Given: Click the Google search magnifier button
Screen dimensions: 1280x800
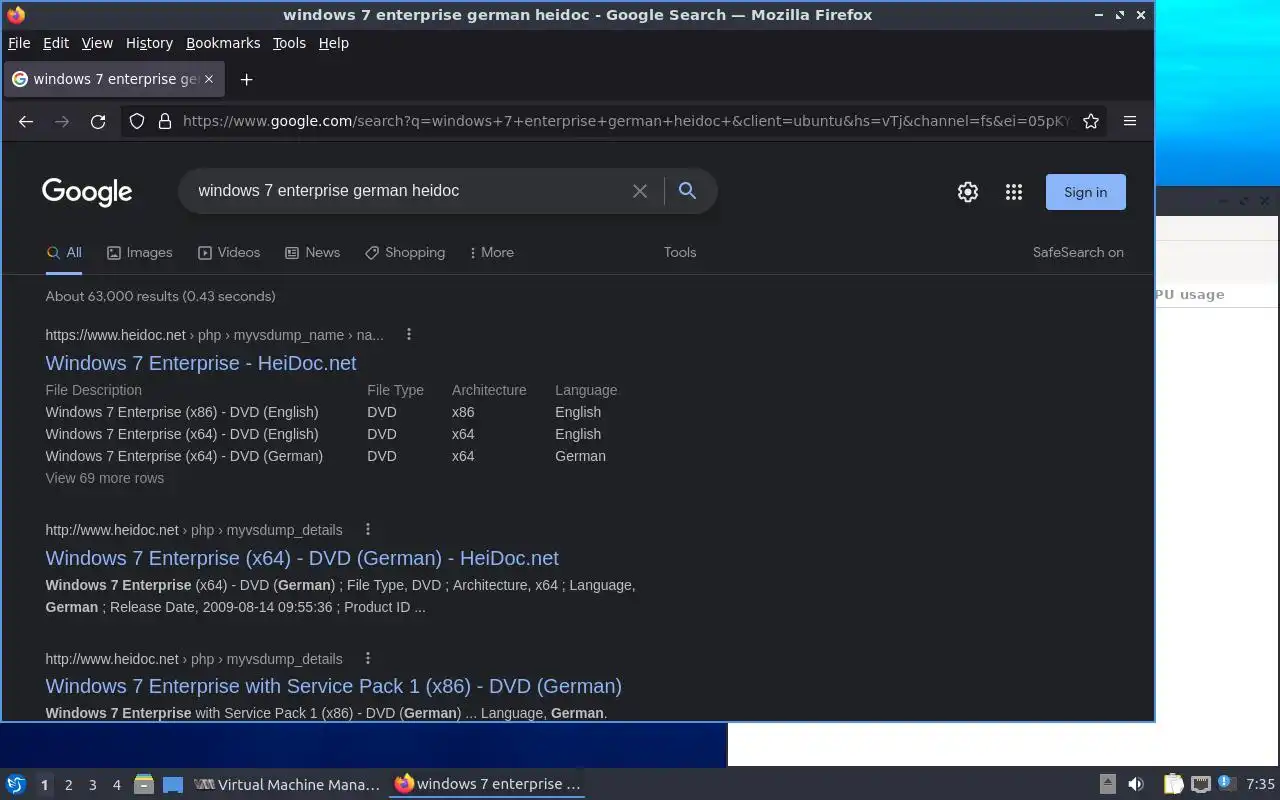Looking at the screenshot, I should pos(687,190).
